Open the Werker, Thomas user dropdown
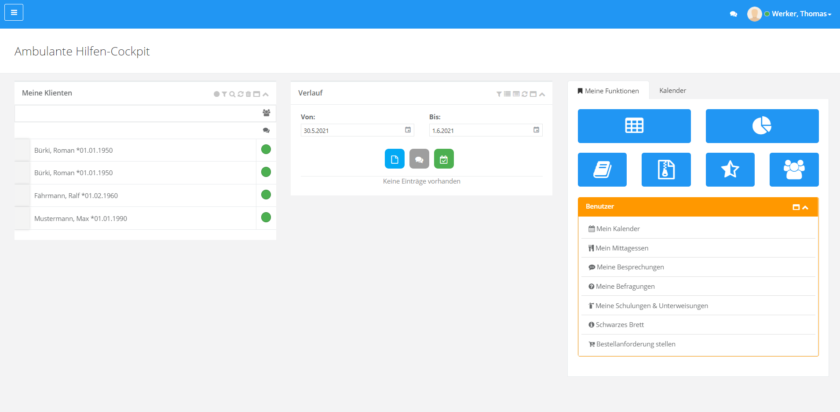Viewport: 840px width, 412px height. [x=799, y=14]
